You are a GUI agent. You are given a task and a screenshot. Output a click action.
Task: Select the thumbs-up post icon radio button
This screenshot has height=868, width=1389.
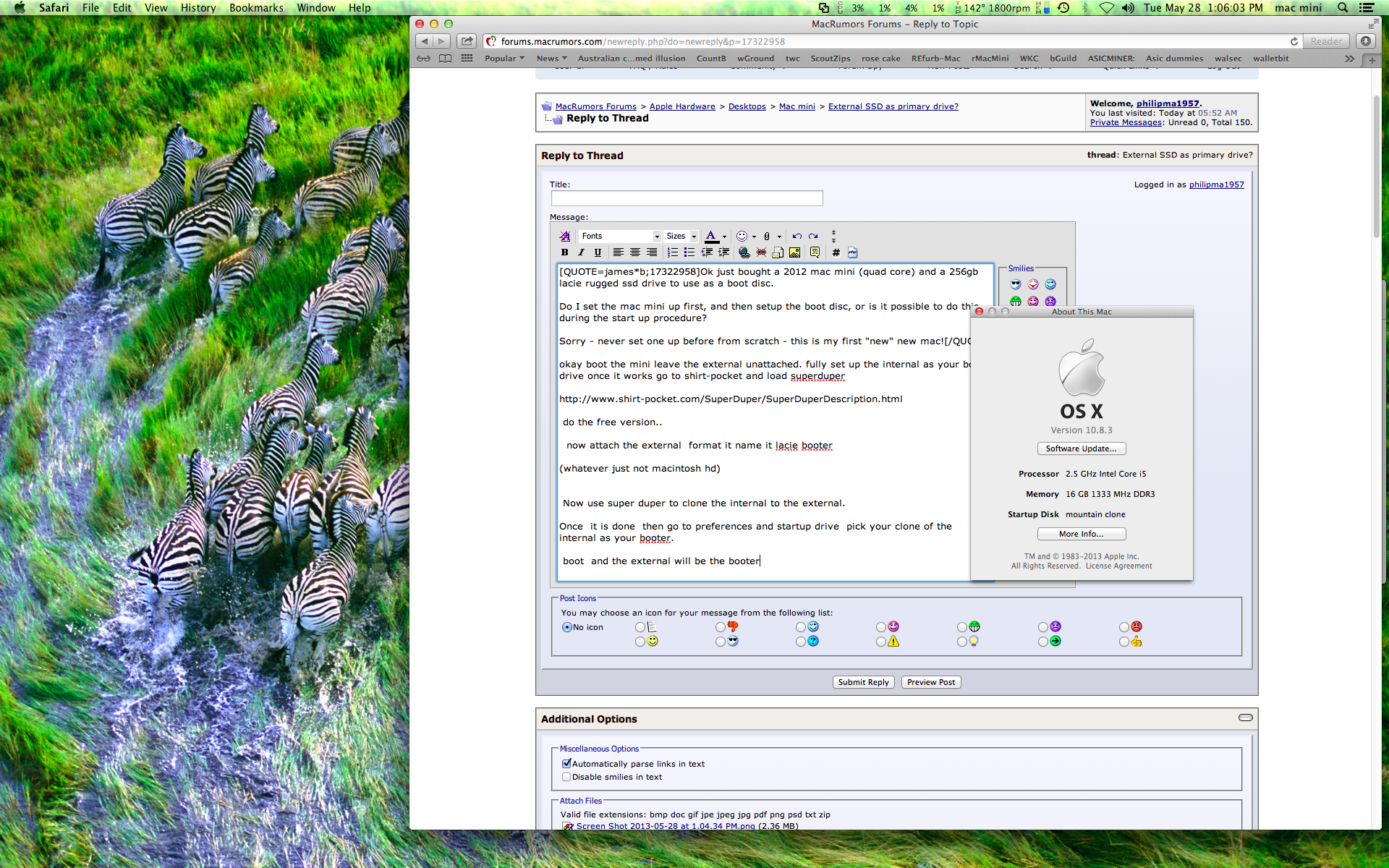point(1123,642)
